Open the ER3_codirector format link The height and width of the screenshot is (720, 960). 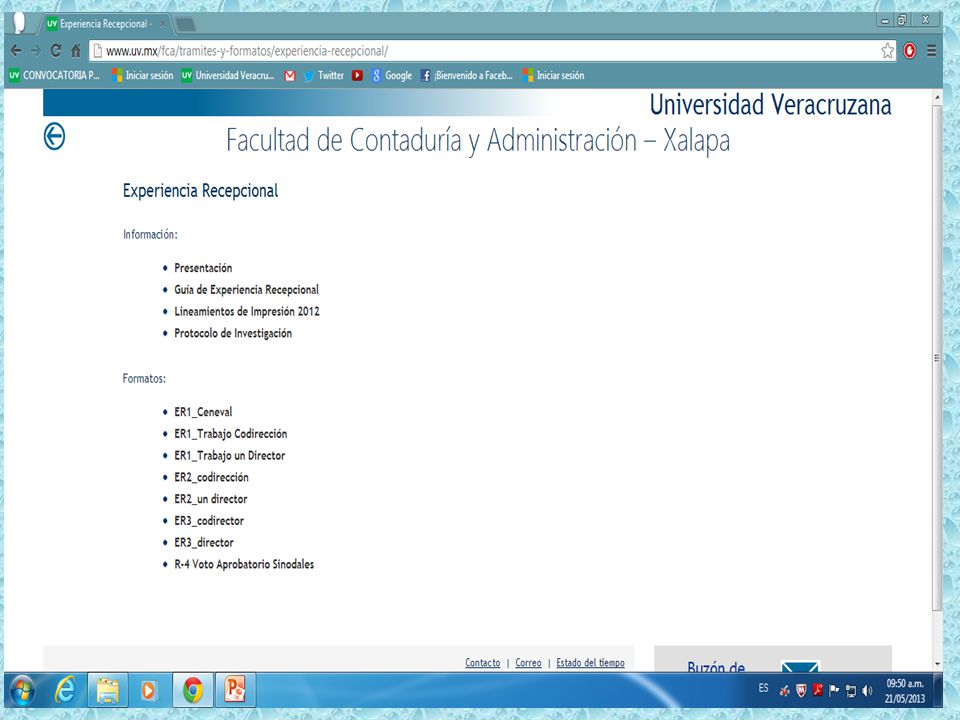(x=209, y=520)
